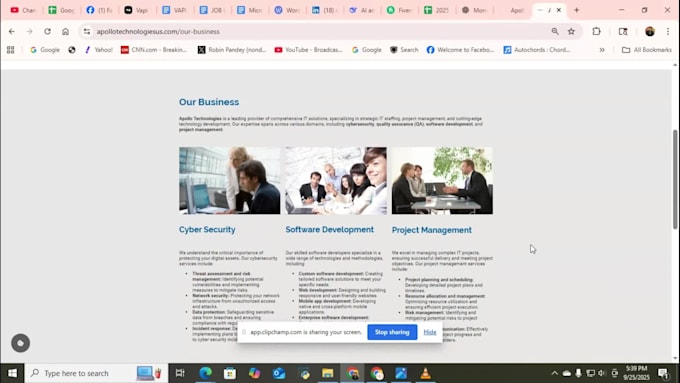Open VLC media player from the taskbar
Viewport: 680px width, 383px height.
pyautogui.click(x=425, y=373)
